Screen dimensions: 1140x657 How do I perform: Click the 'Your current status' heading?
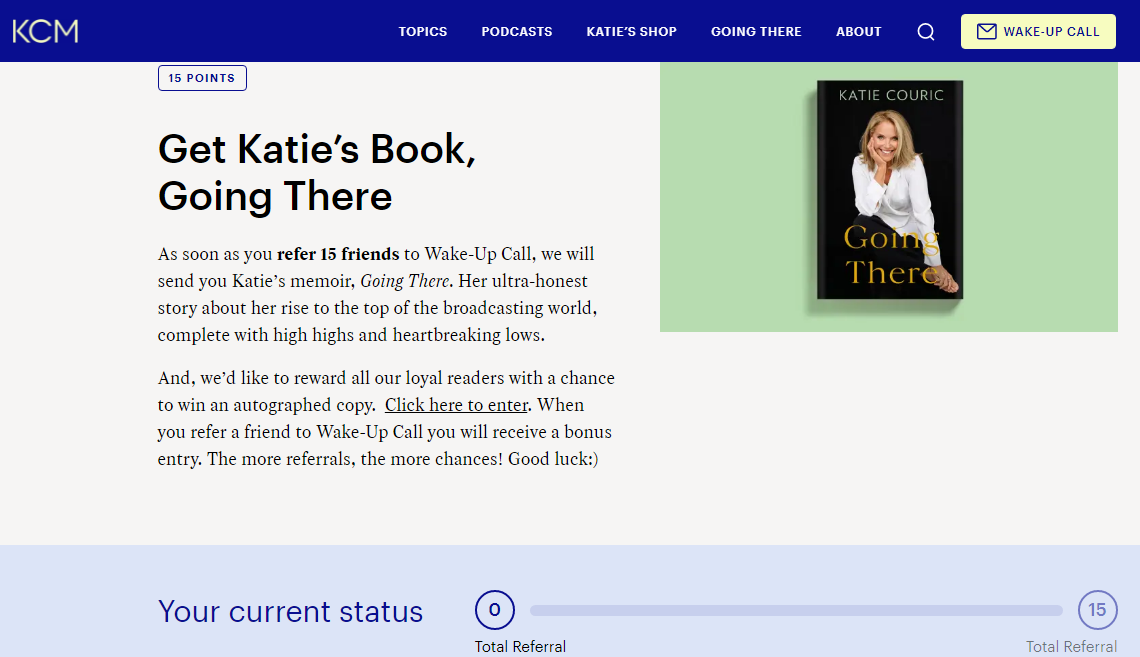(x=290, y=611)
